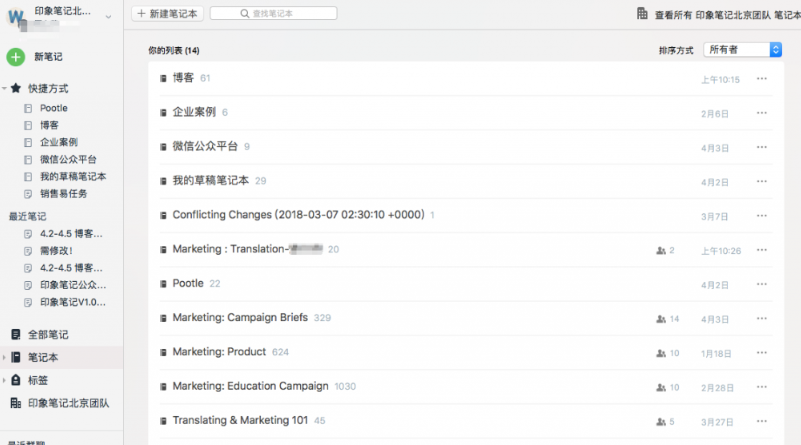801x445 pixels.
Task: Open 微信公众平台 shortcut in the sidebar
Action: pos(68,159)
